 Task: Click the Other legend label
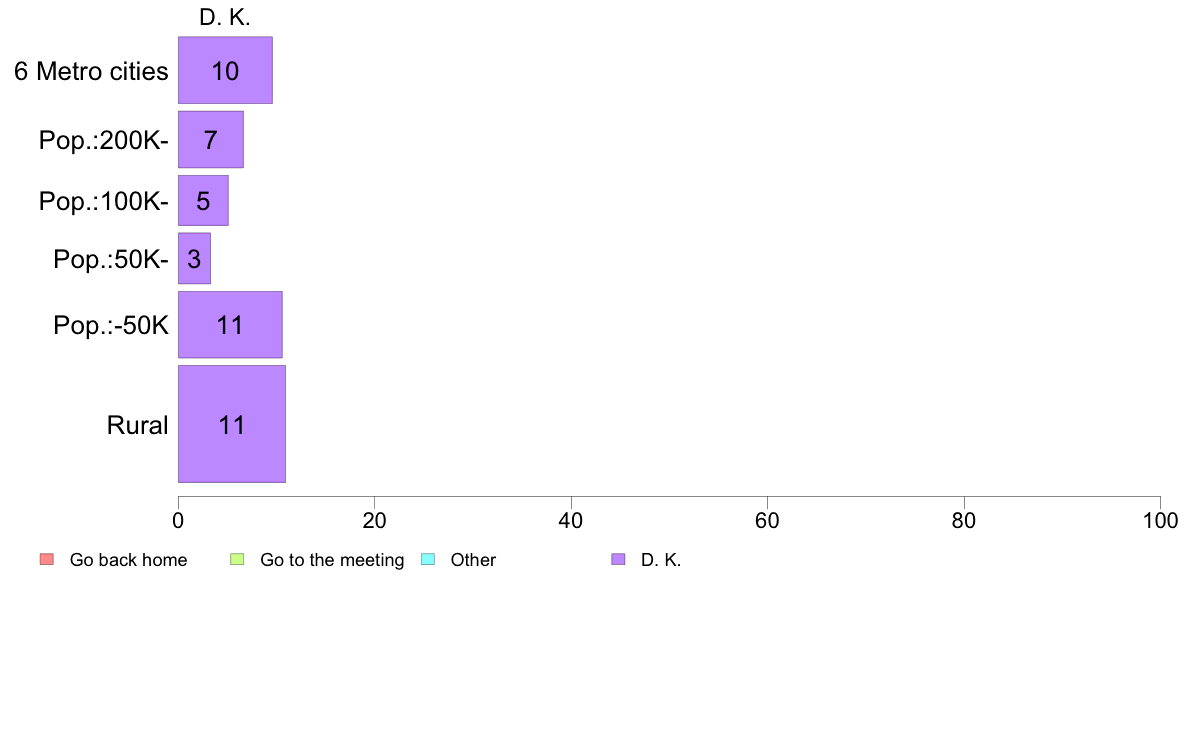click(x=473, y=560)
